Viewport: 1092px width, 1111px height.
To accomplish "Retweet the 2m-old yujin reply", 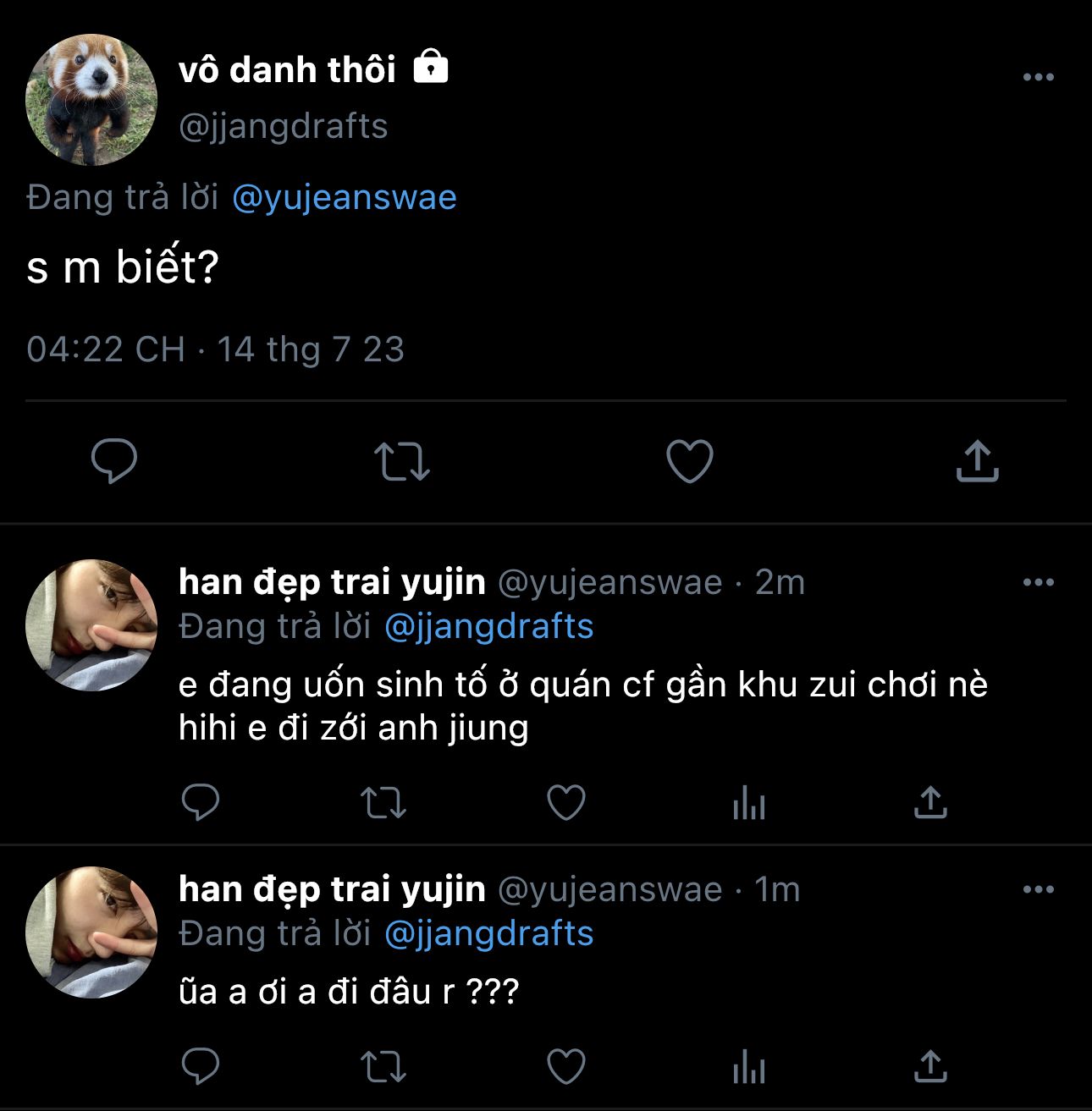I will pos(383,802).
